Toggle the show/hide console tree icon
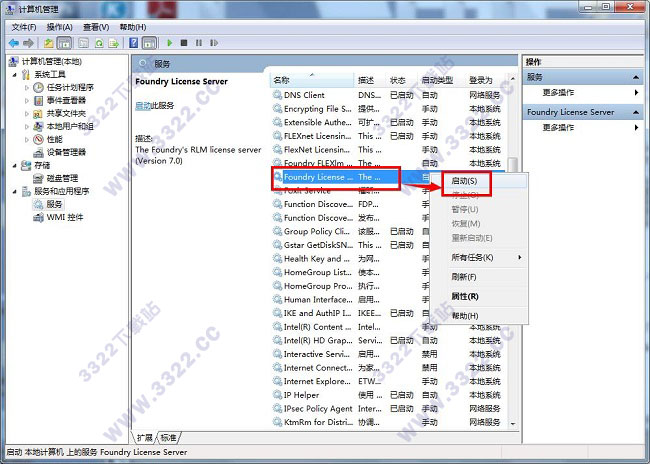 (64, 43)
